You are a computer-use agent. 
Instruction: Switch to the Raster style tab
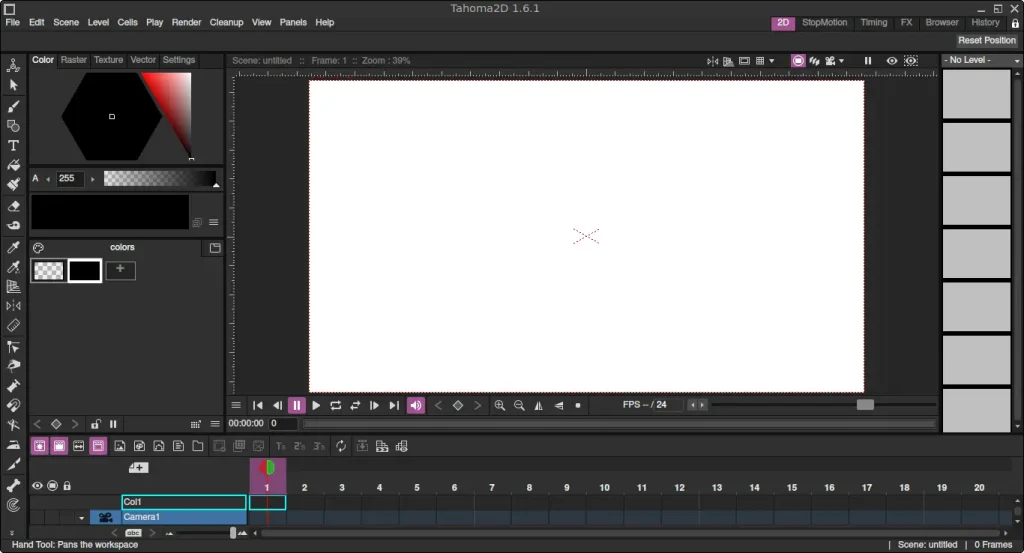click(73, 59)
